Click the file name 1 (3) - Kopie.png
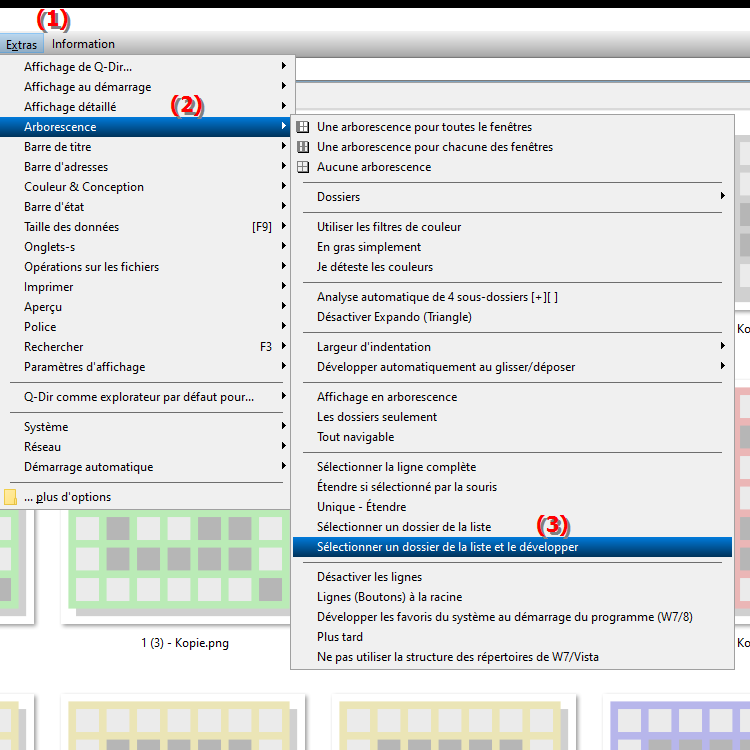Viewport: 750px width, 750px height. coord(185,643)
